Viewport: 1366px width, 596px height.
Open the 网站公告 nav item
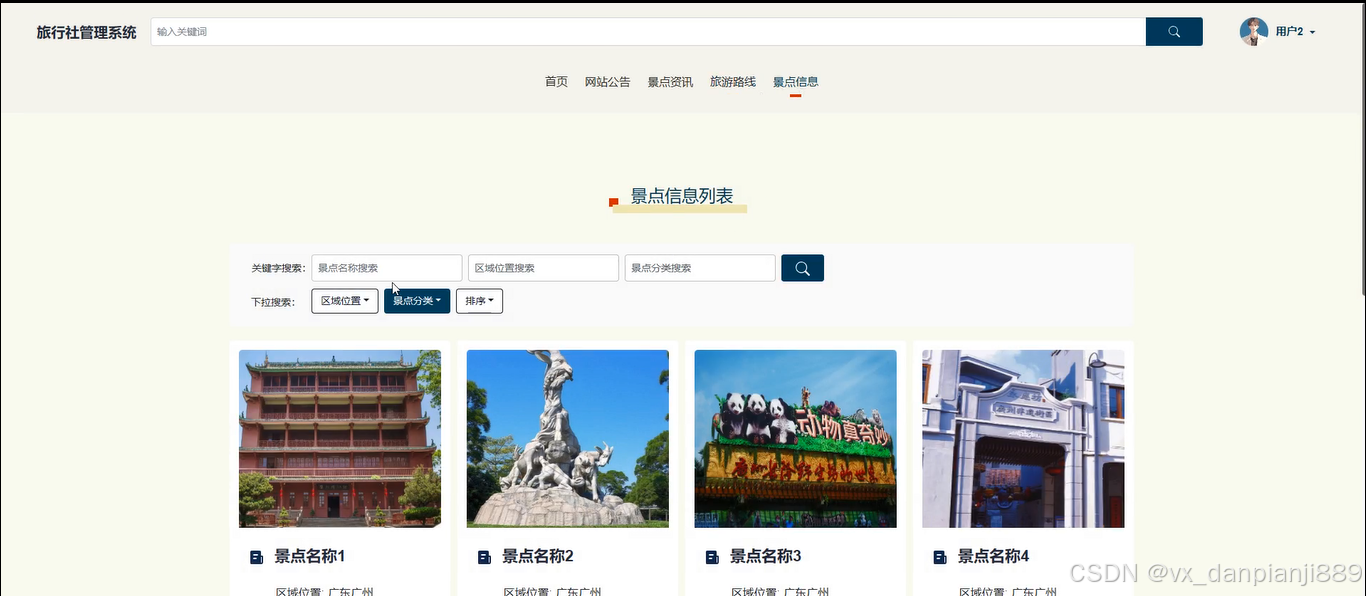608,82
